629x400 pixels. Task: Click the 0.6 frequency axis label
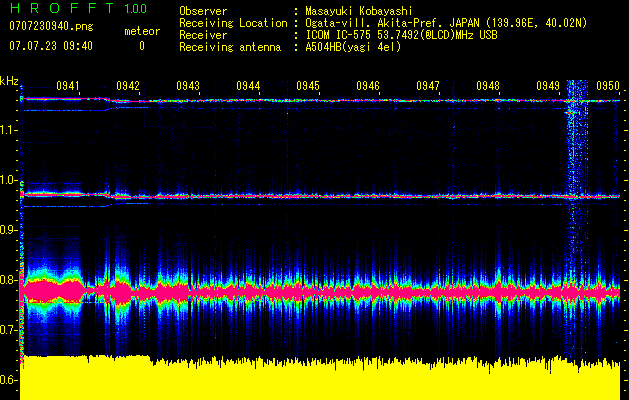(x=8, y=380)
